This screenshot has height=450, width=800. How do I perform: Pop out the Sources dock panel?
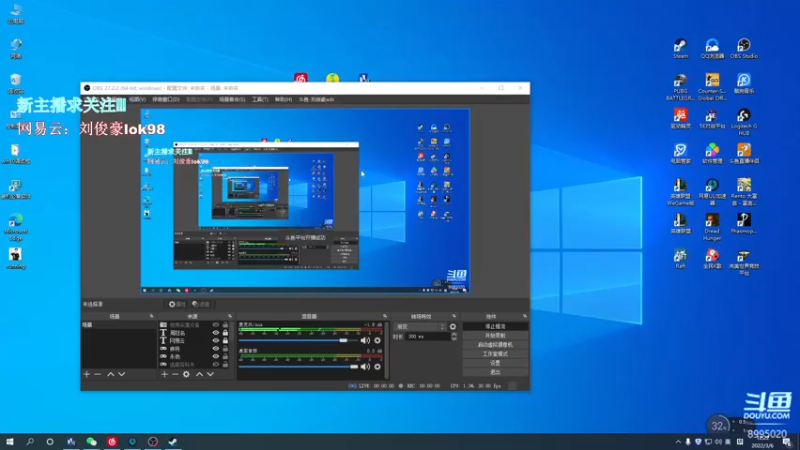(x=230, y=316)
